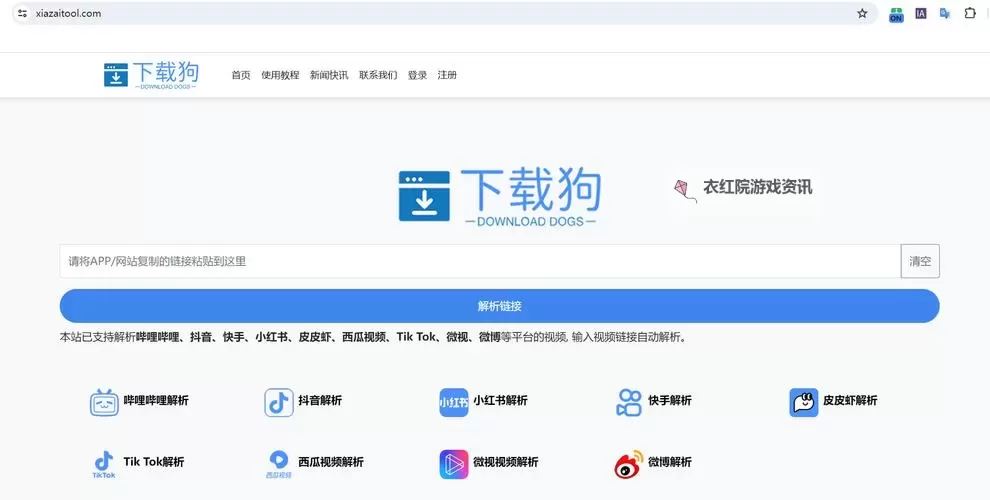Image resolution: width=990 pixels, height=500 pixels.
Task: Click the Kuaishou camera icon
Action: (x=629, y=402)
